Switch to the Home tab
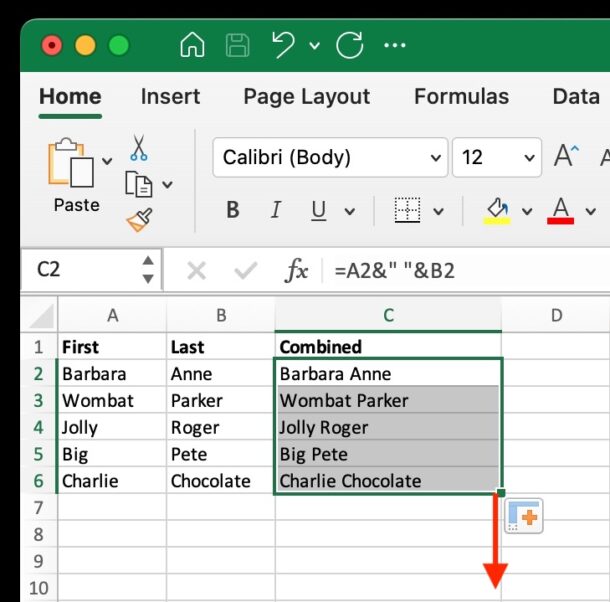Image resolution: width=610 pixels, height=602 pixels. coord(70,97)
